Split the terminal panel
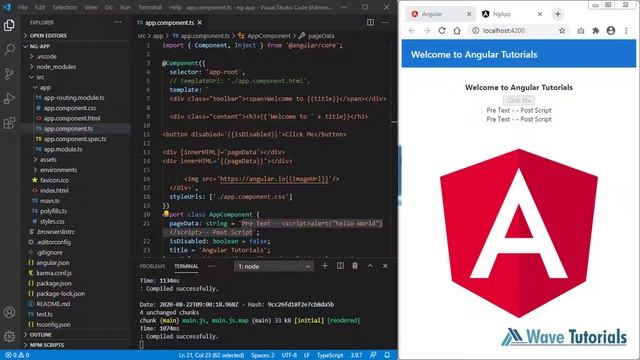 tap(340, 266)
